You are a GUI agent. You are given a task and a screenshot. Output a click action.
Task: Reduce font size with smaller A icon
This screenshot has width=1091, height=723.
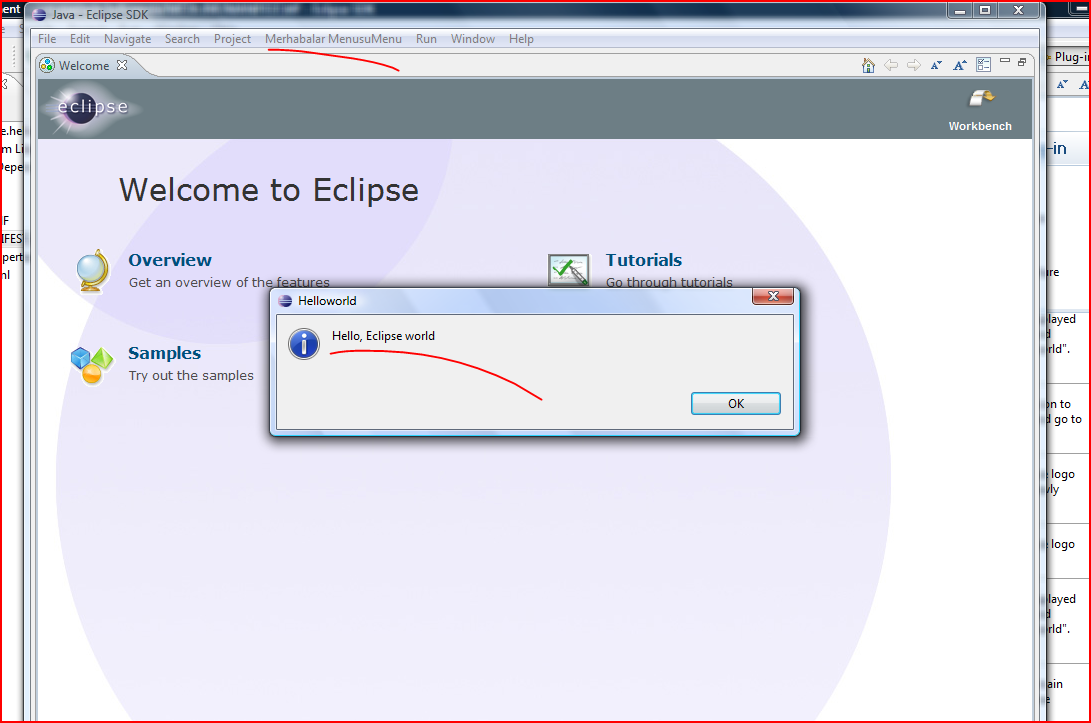(937, 65)
